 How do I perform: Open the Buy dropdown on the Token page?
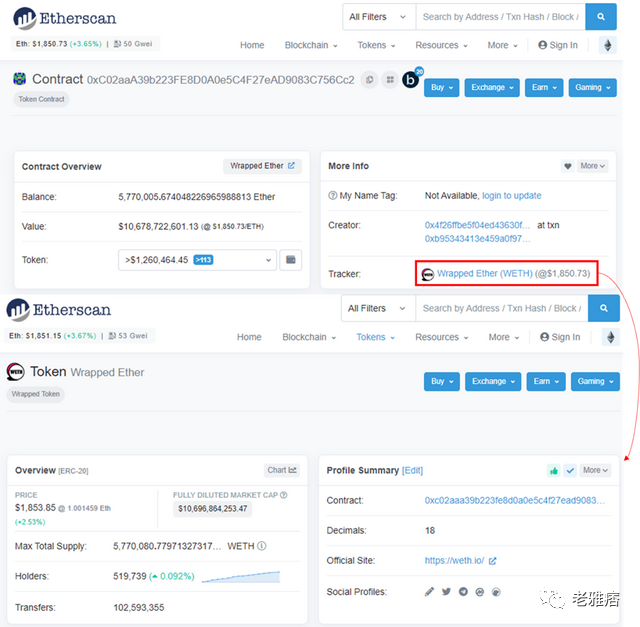point(442,381)
